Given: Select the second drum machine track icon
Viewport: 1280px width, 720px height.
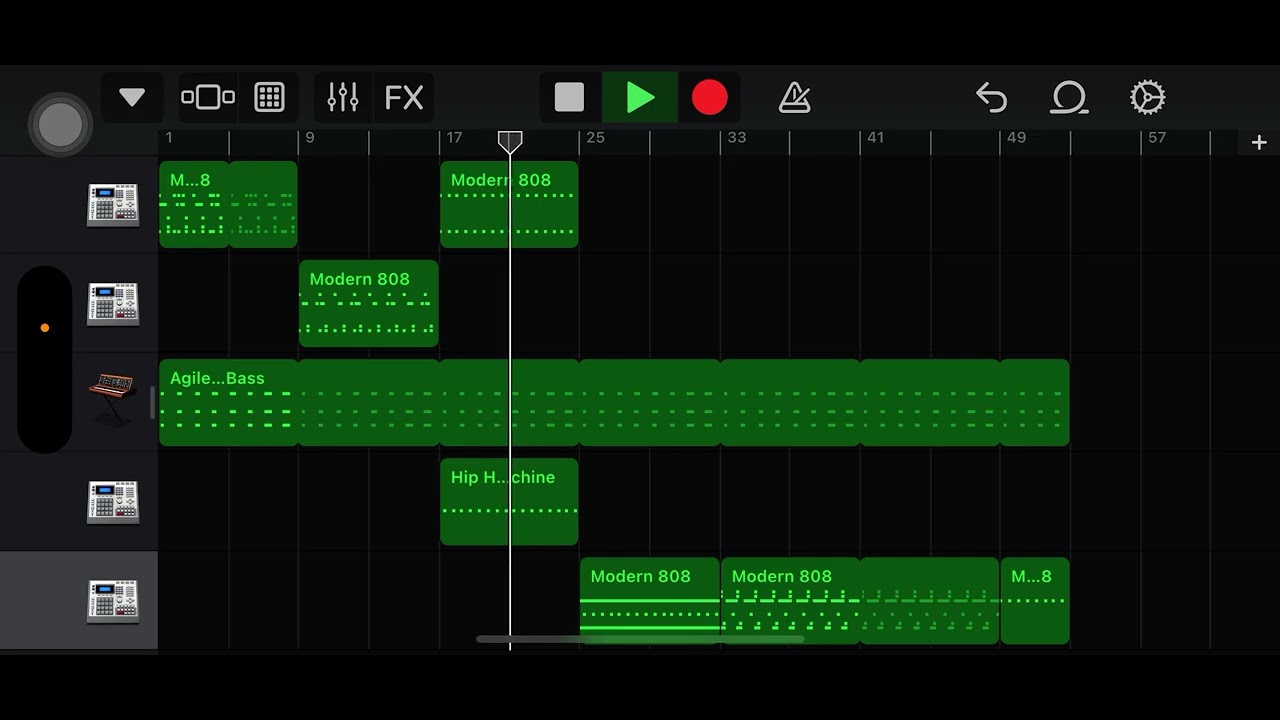Looking at the screenshot, I should (113, 304).
